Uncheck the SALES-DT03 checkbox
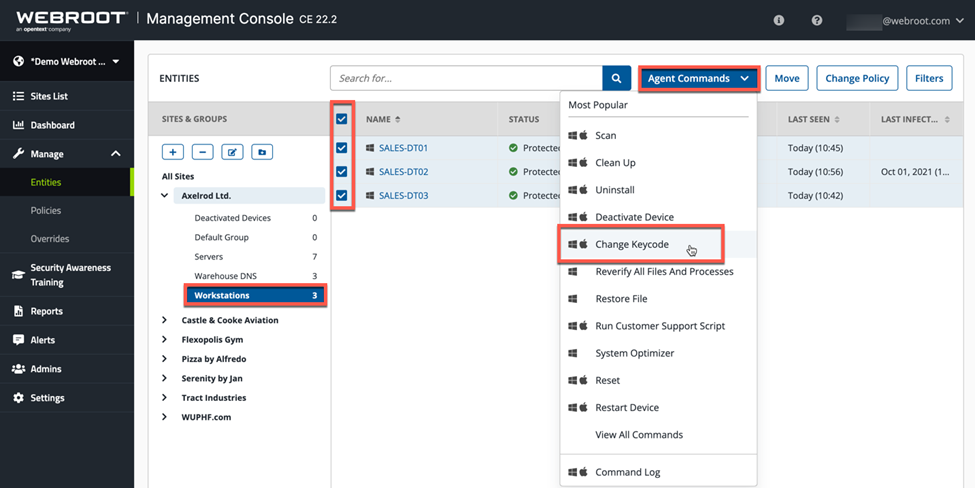The height and width of the screenshot is (488, 975). tap(341, 195)
